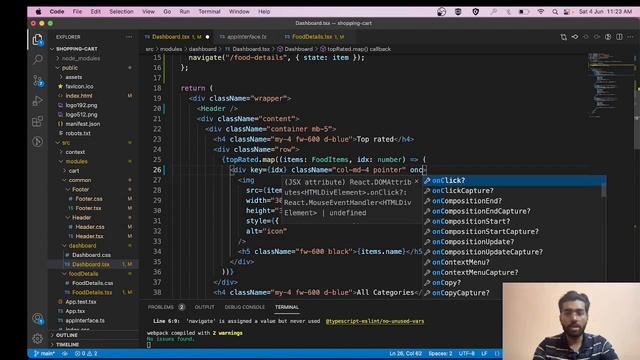Open the Terminal panel tab
The width and height of the screenshot is (640, 360).
point(287,307)
